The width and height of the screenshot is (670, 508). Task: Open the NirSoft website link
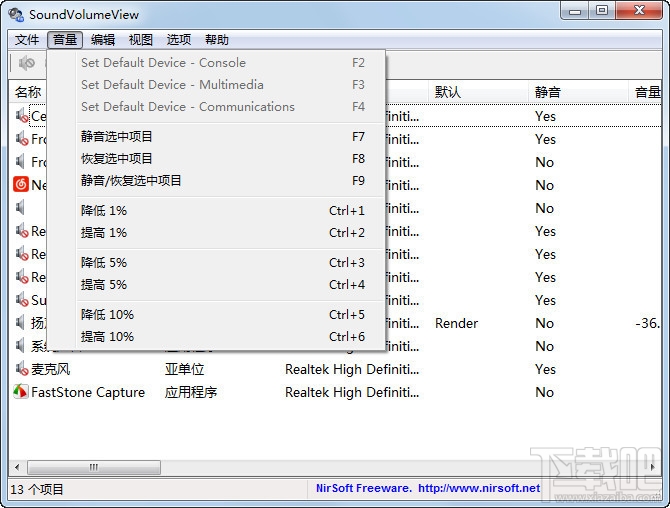(x=479, y=488)
